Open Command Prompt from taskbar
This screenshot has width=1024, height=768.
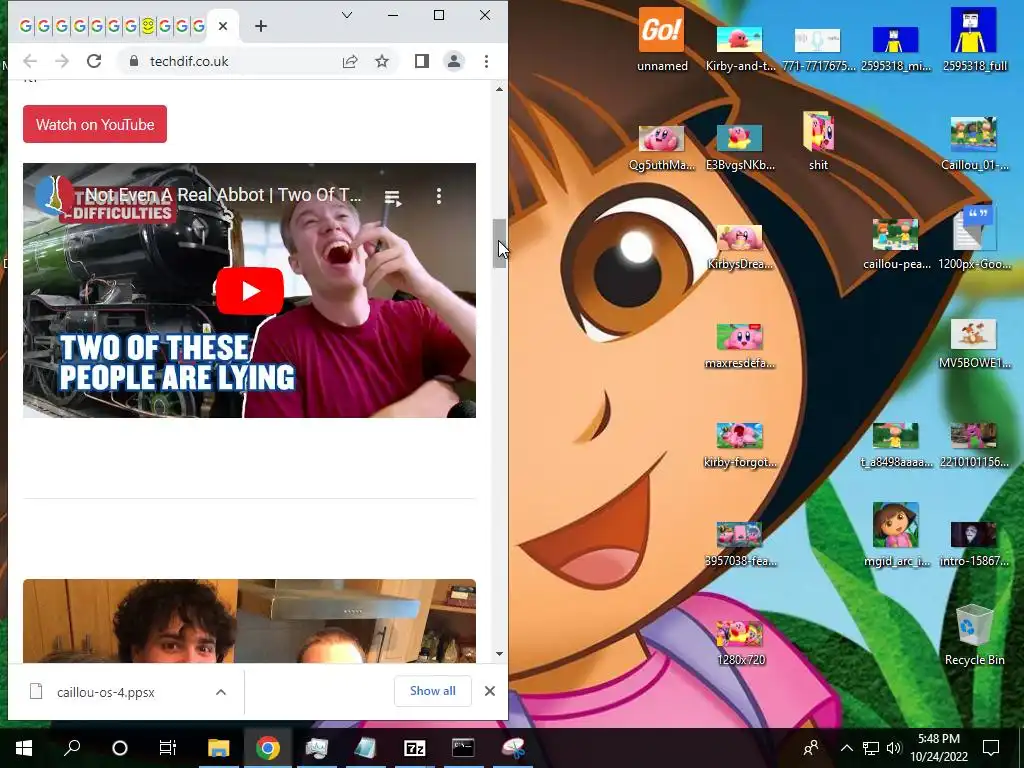(463, 748)
